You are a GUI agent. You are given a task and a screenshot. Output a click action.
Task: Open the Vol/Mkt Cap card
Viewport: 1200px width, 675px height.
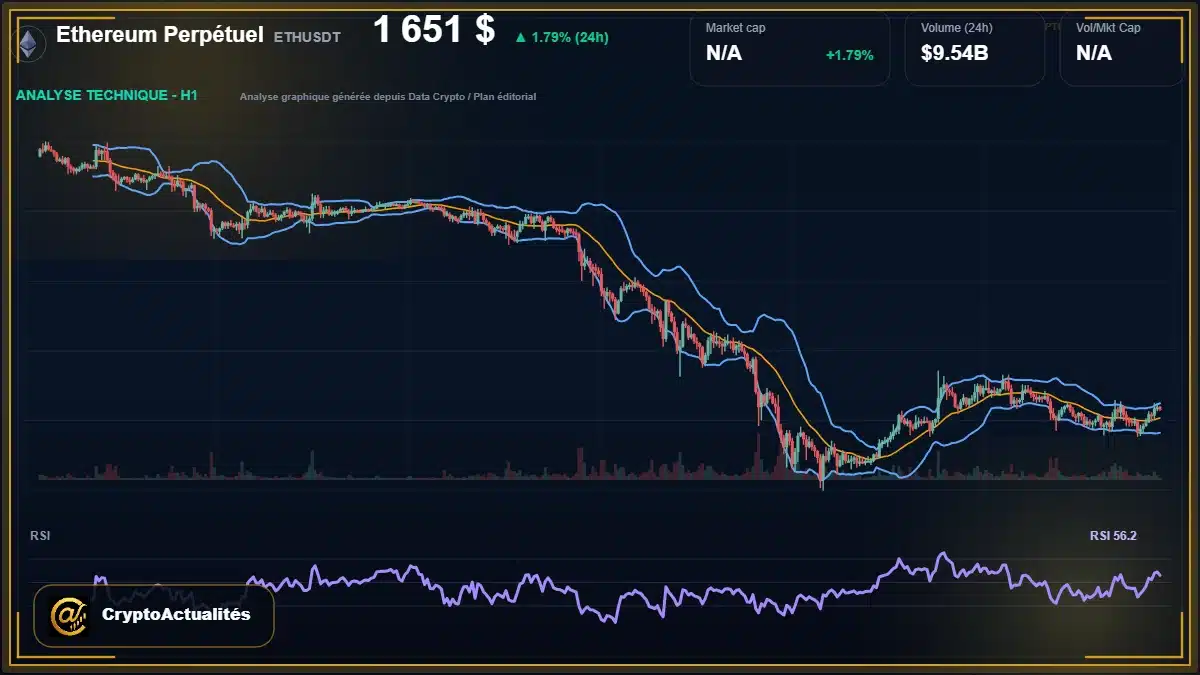pos(1122,49)
